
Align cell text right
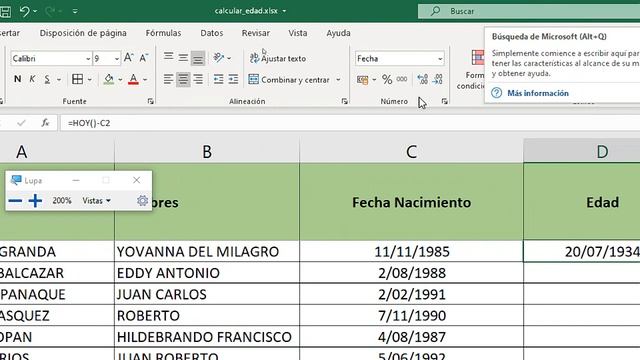click(198, 79)
